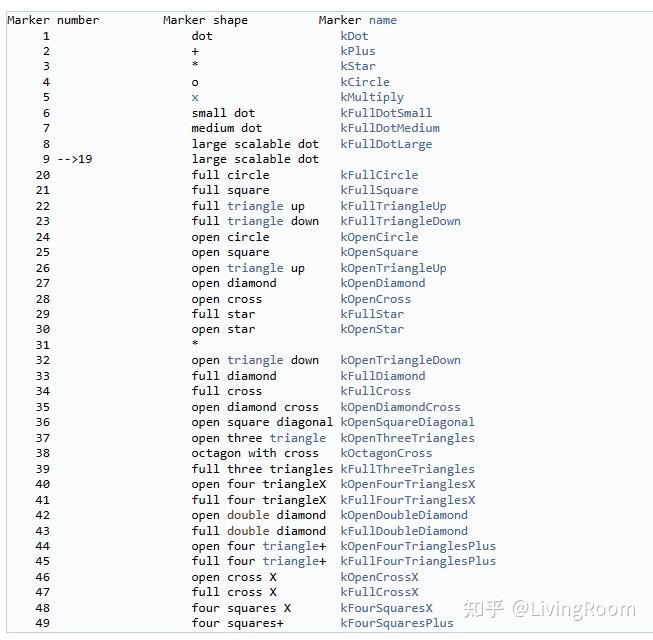Viewport: 653px width, 640px height.
Task: Click the kOpenDiamondCross marker name
Action: click(x=400, y=407)
